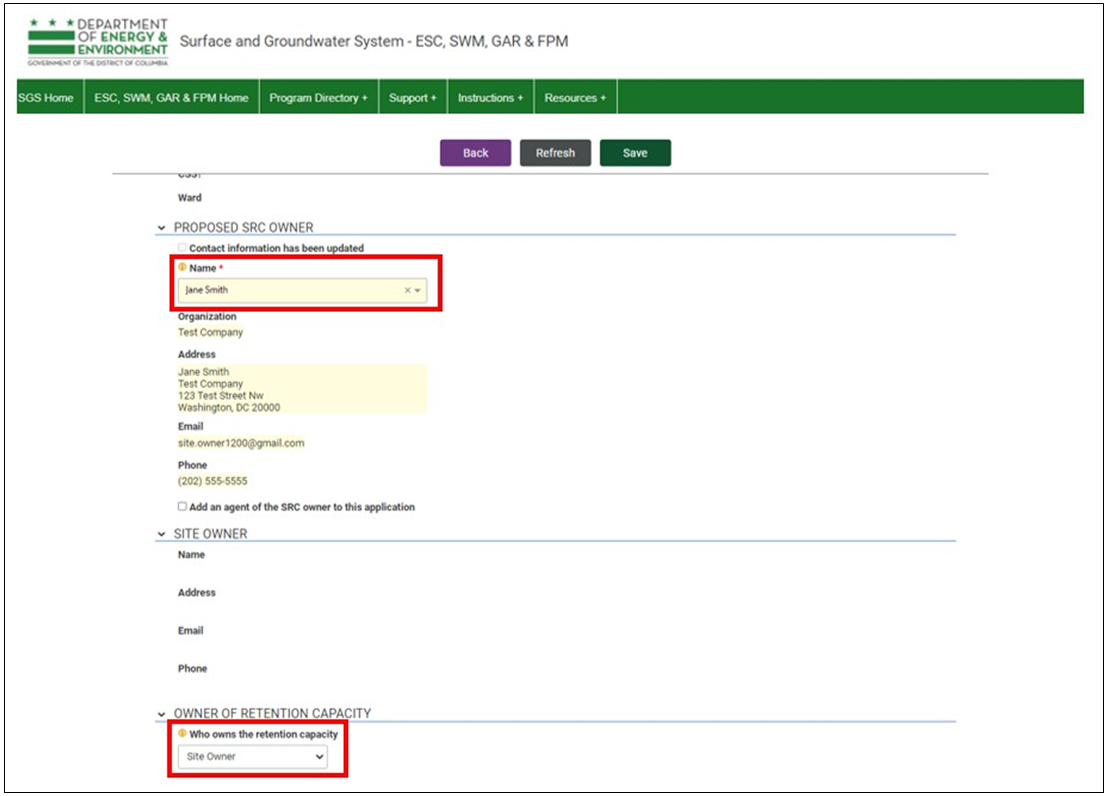Open the Resources menu
The width and height of the screenshot is (1107, 796).
click(x=575, y=98)
